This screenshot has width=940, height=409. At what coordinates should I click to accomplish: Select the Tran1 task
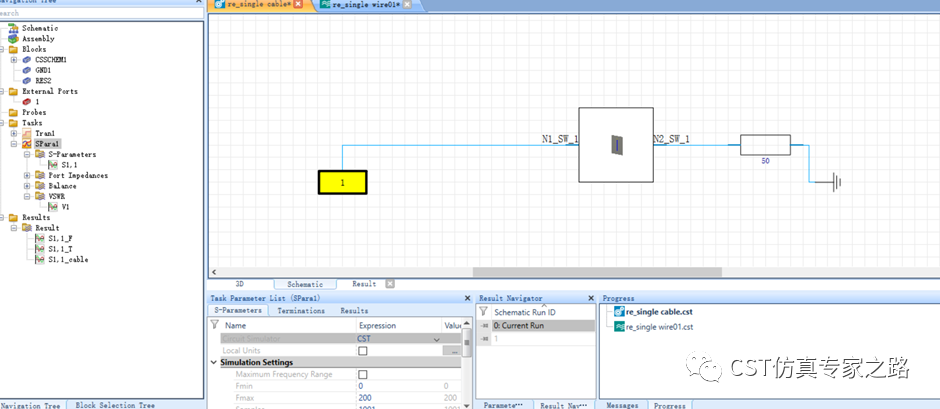click(45, 133)
